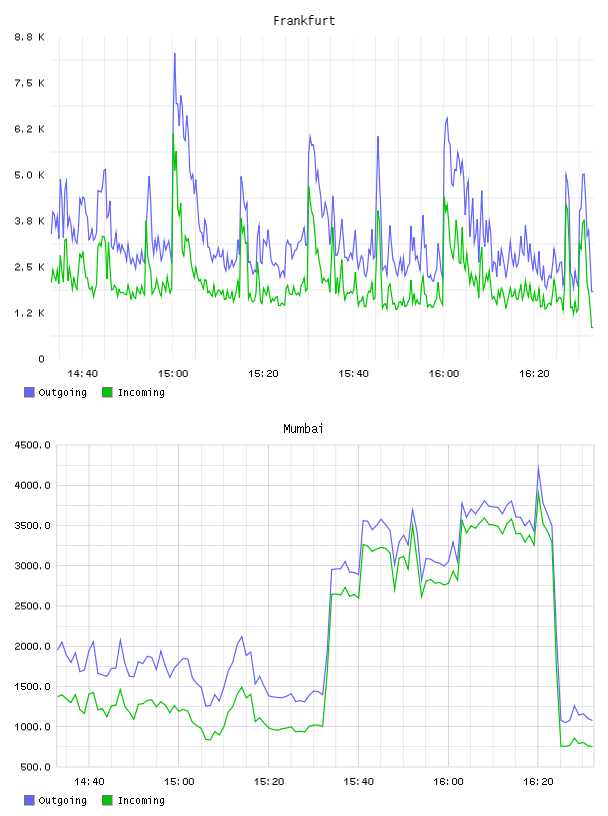Click the 1000.0 axis label

(x=32, y=727)
